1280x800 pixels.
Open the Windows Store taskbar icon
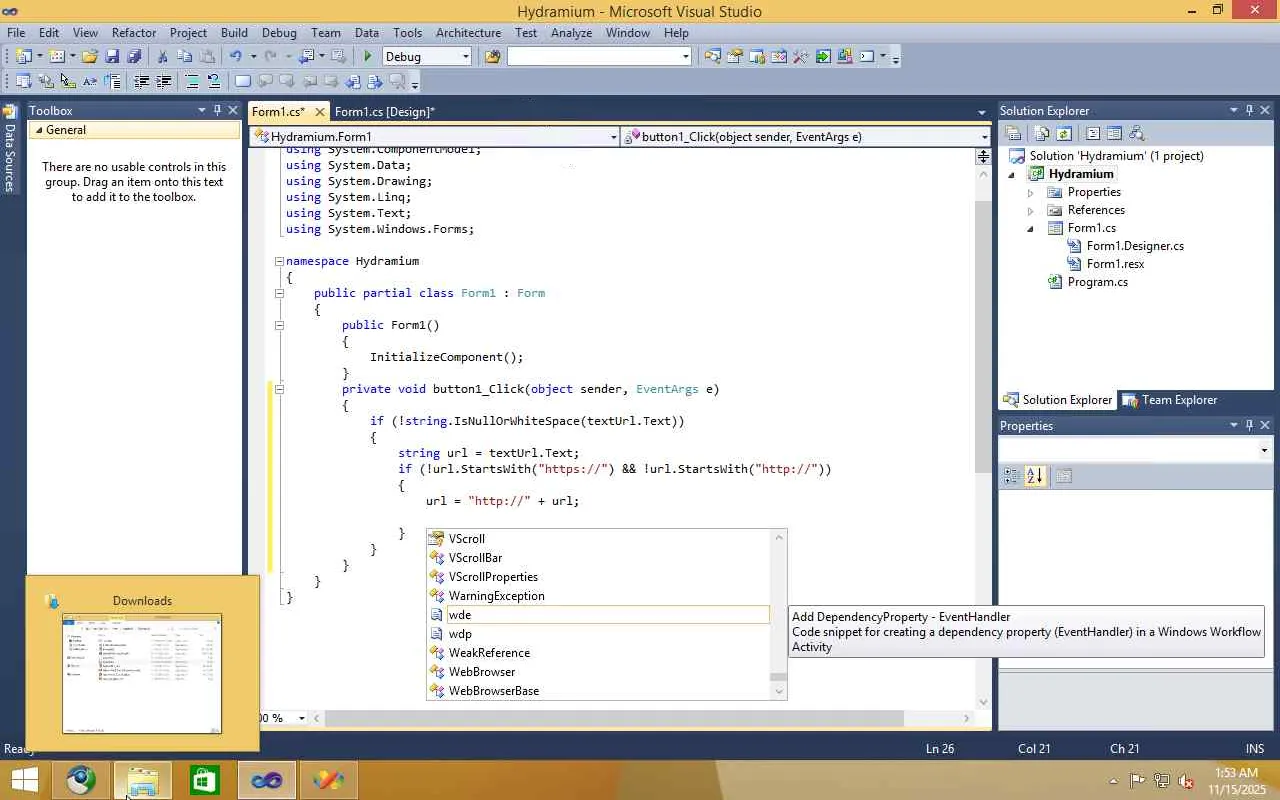205,780
